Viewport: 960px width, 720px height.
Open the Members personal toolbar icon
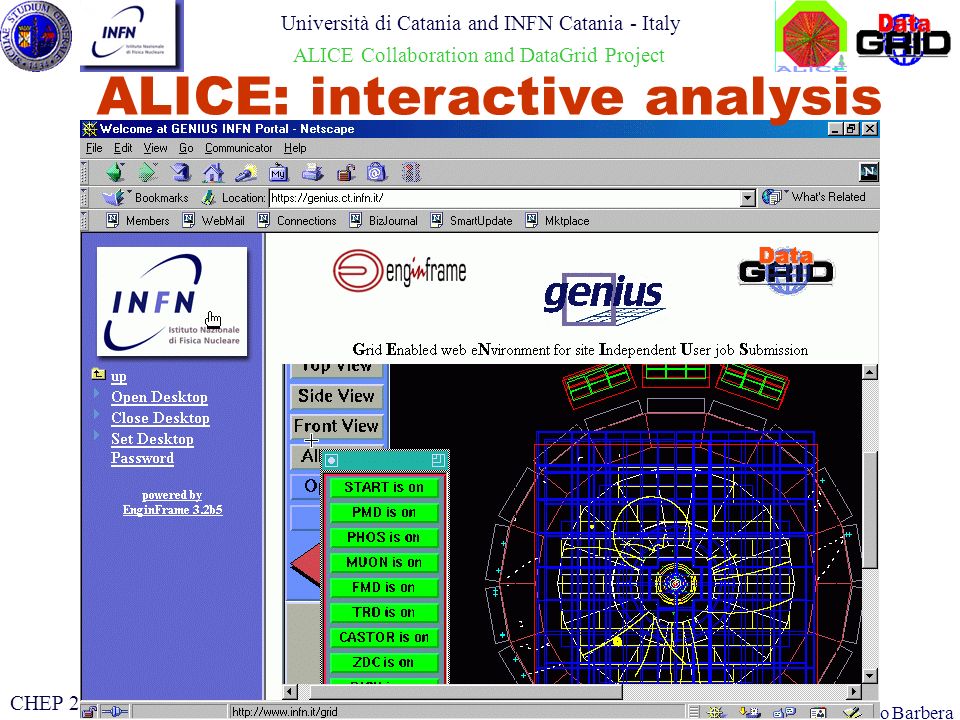(112, 220)
